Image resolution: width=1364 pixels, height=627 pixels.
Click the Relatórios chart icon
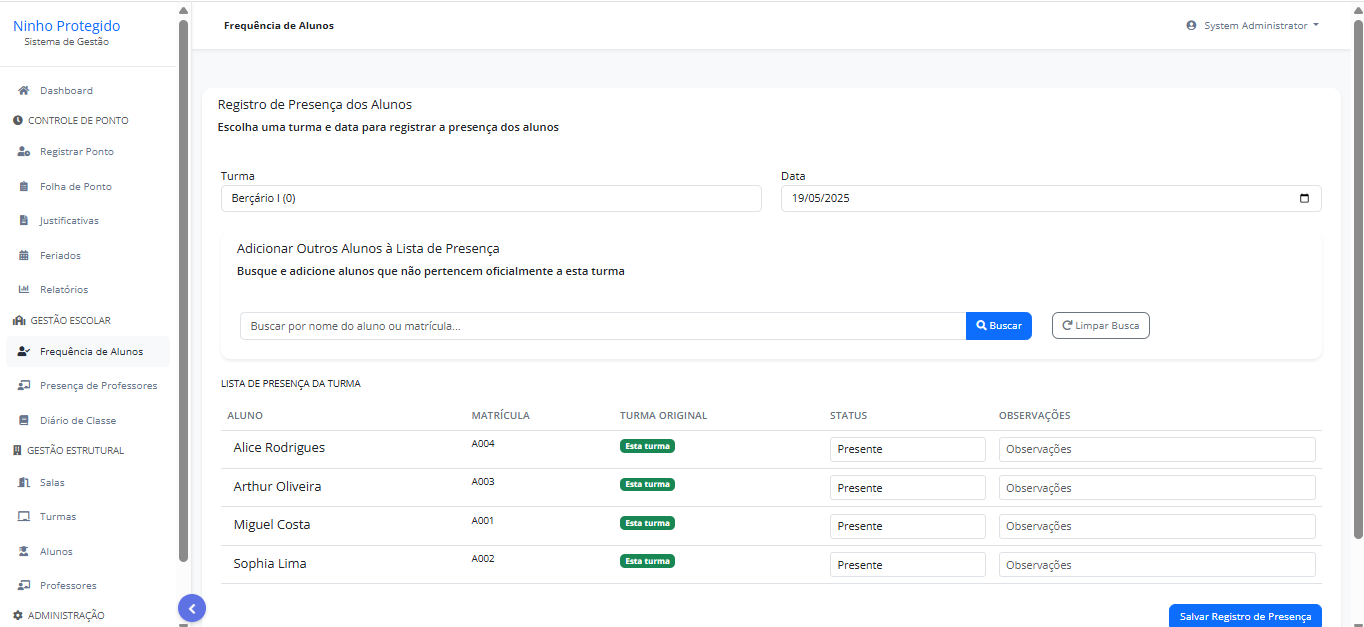(x=24, y=290)
